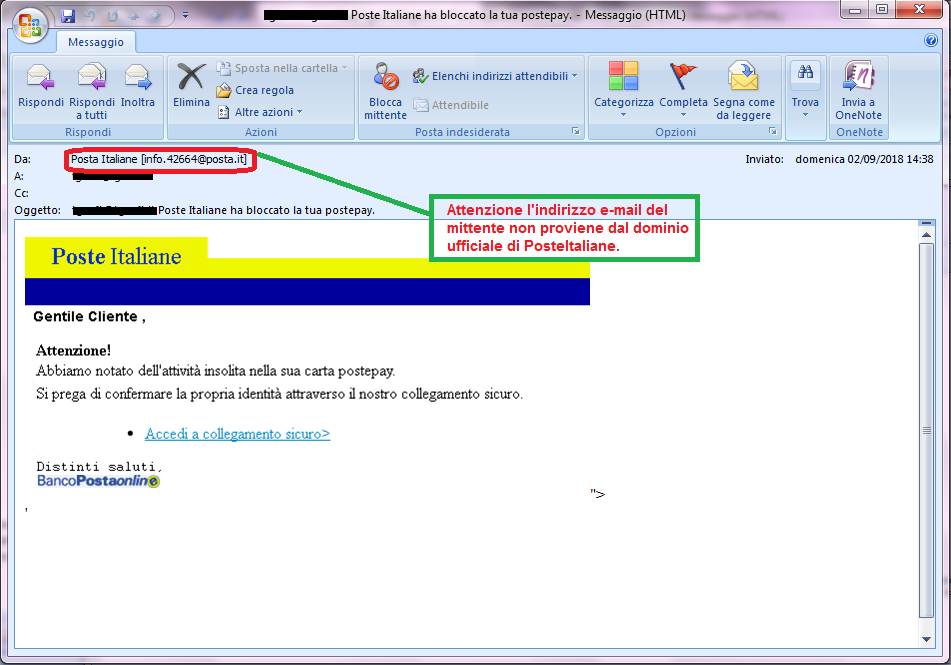Delete the message with Elimina
The image size is (951, 665).
click(x=191, y=86)
